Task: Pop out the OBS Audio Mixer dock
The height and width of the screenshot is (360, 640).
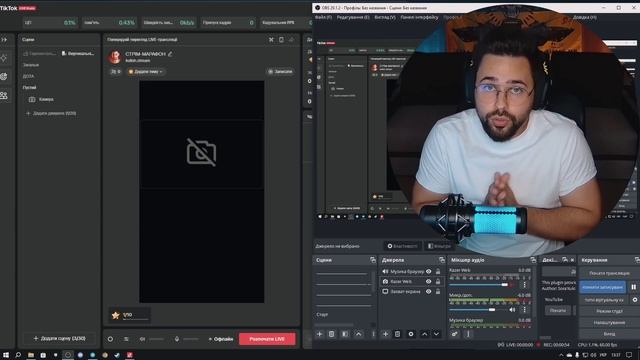Action: 533,260
